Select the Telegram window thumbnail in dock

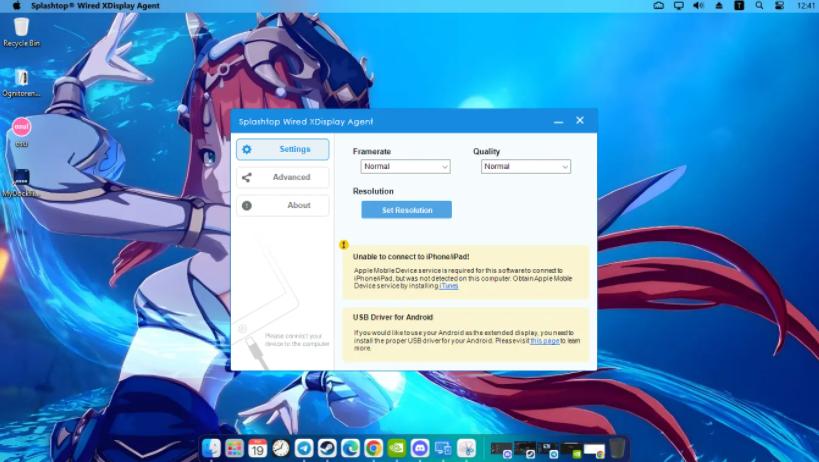548,449
